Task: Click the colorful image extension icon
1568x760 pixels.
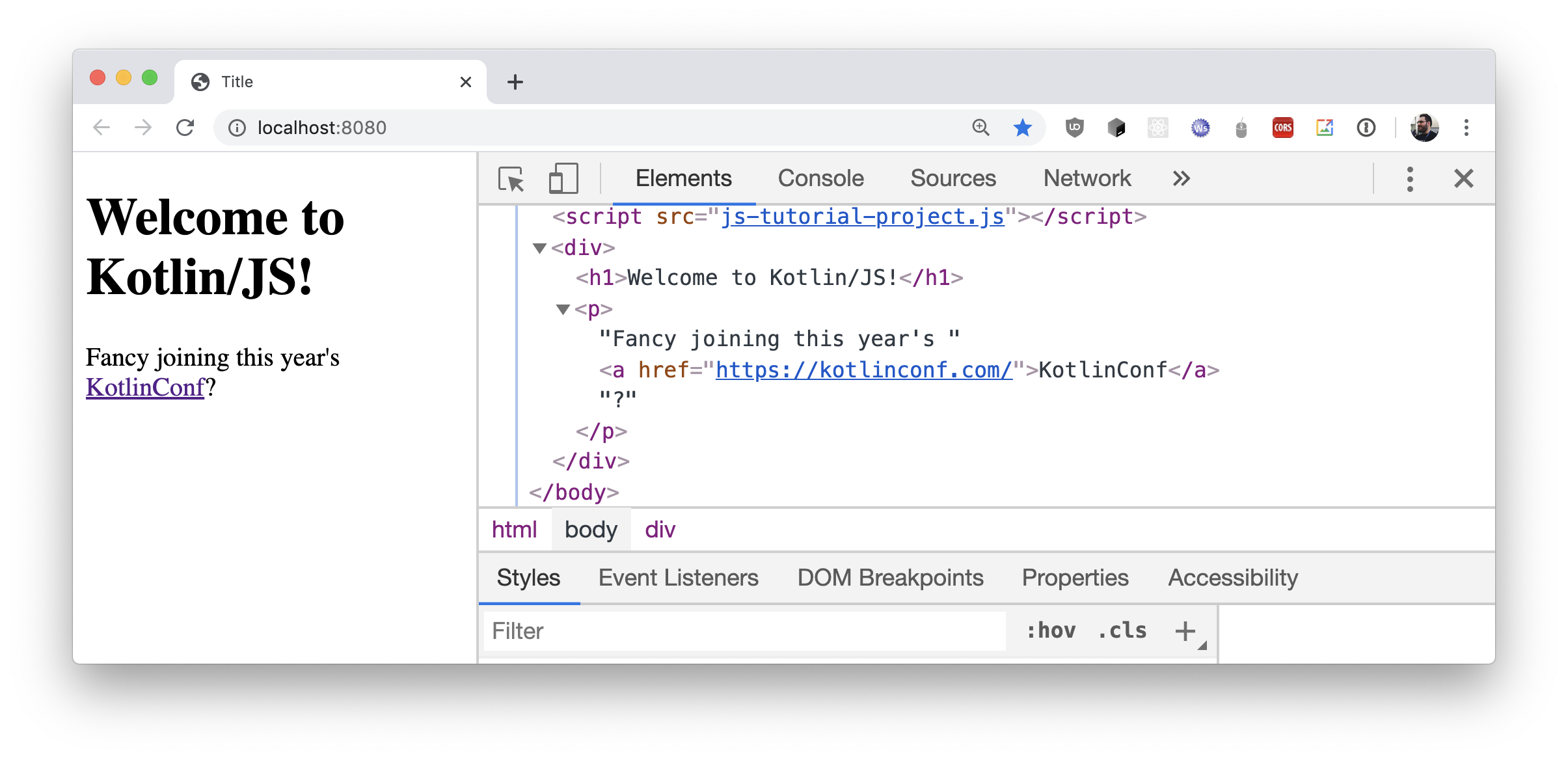Action: (x=1325, y=128)
